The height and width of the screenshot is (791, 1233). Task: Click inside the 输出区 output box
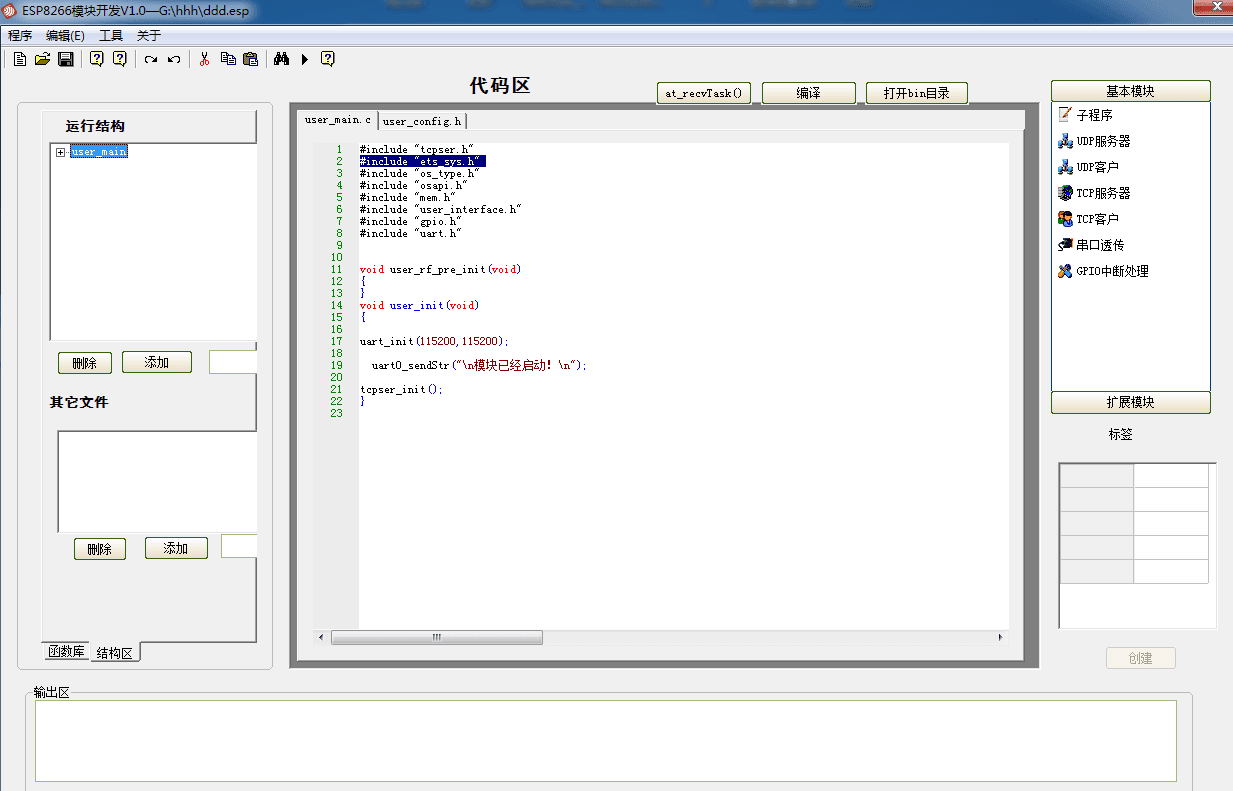point(606,741)
